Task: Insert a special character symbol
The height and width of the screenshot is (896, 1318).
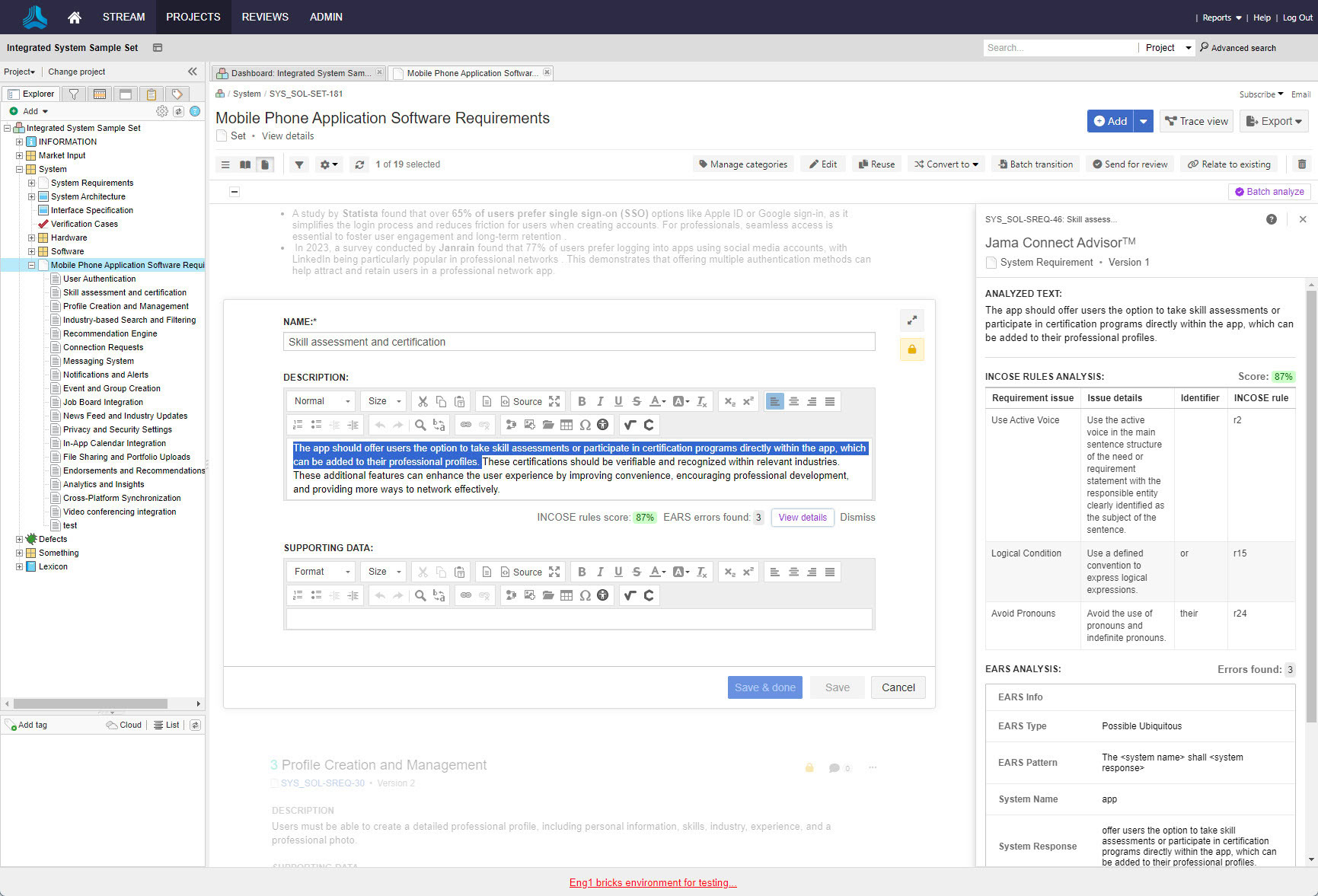Action: coord(585,425)
